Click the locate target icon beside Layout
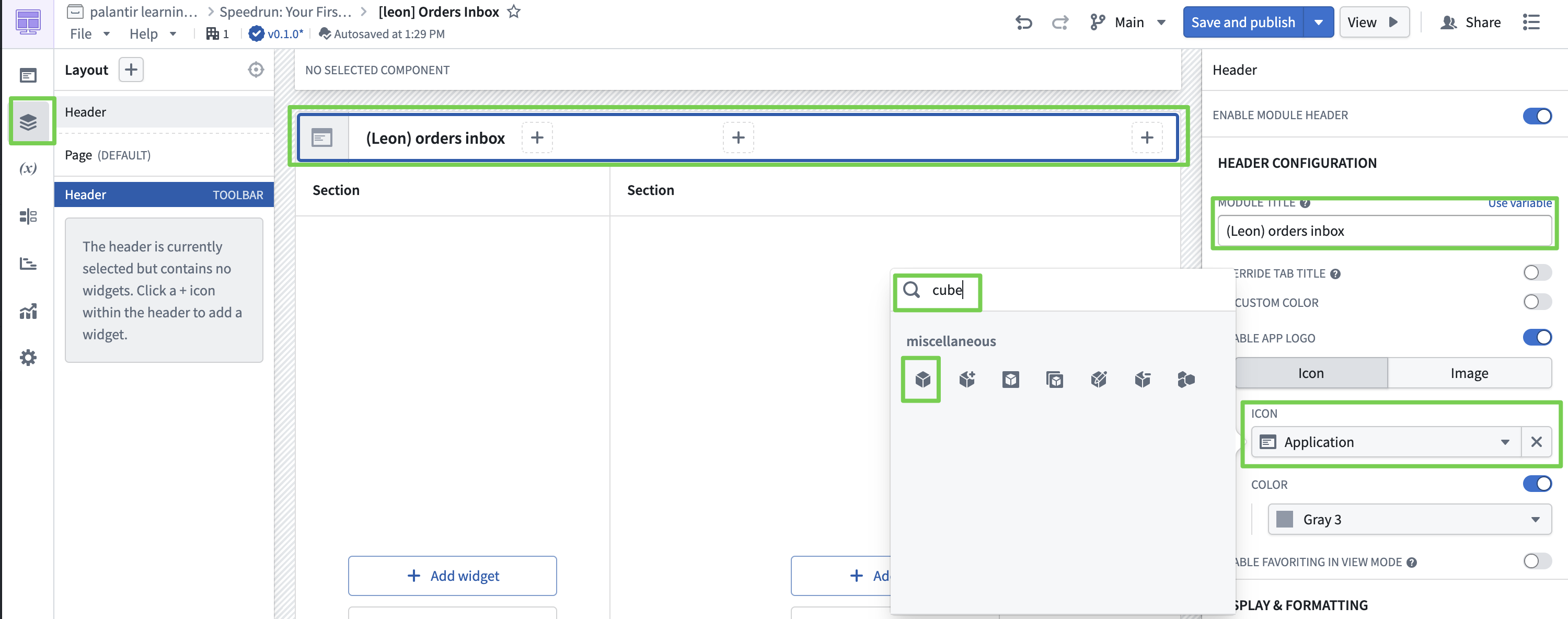1568x619 pixels. (x=256, y=70)
